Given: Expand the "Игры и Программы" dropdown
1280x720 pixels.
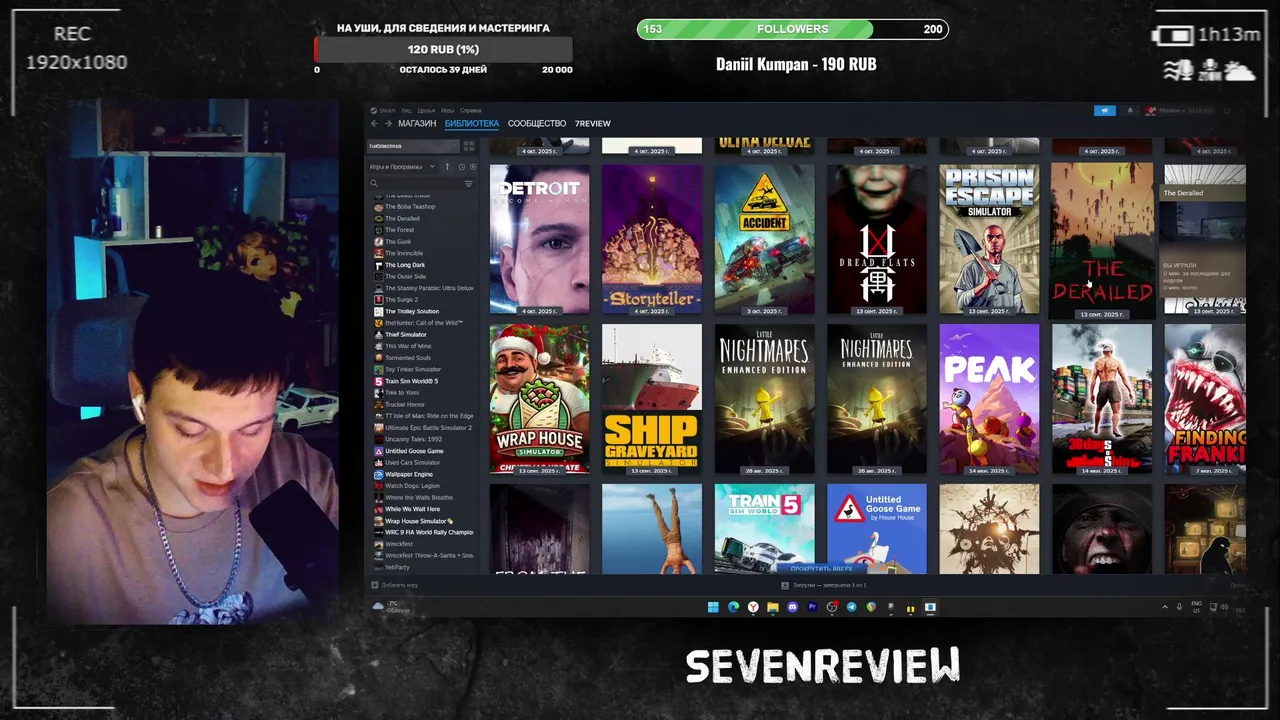Looking at the screenshot, I should coord(402,167).
